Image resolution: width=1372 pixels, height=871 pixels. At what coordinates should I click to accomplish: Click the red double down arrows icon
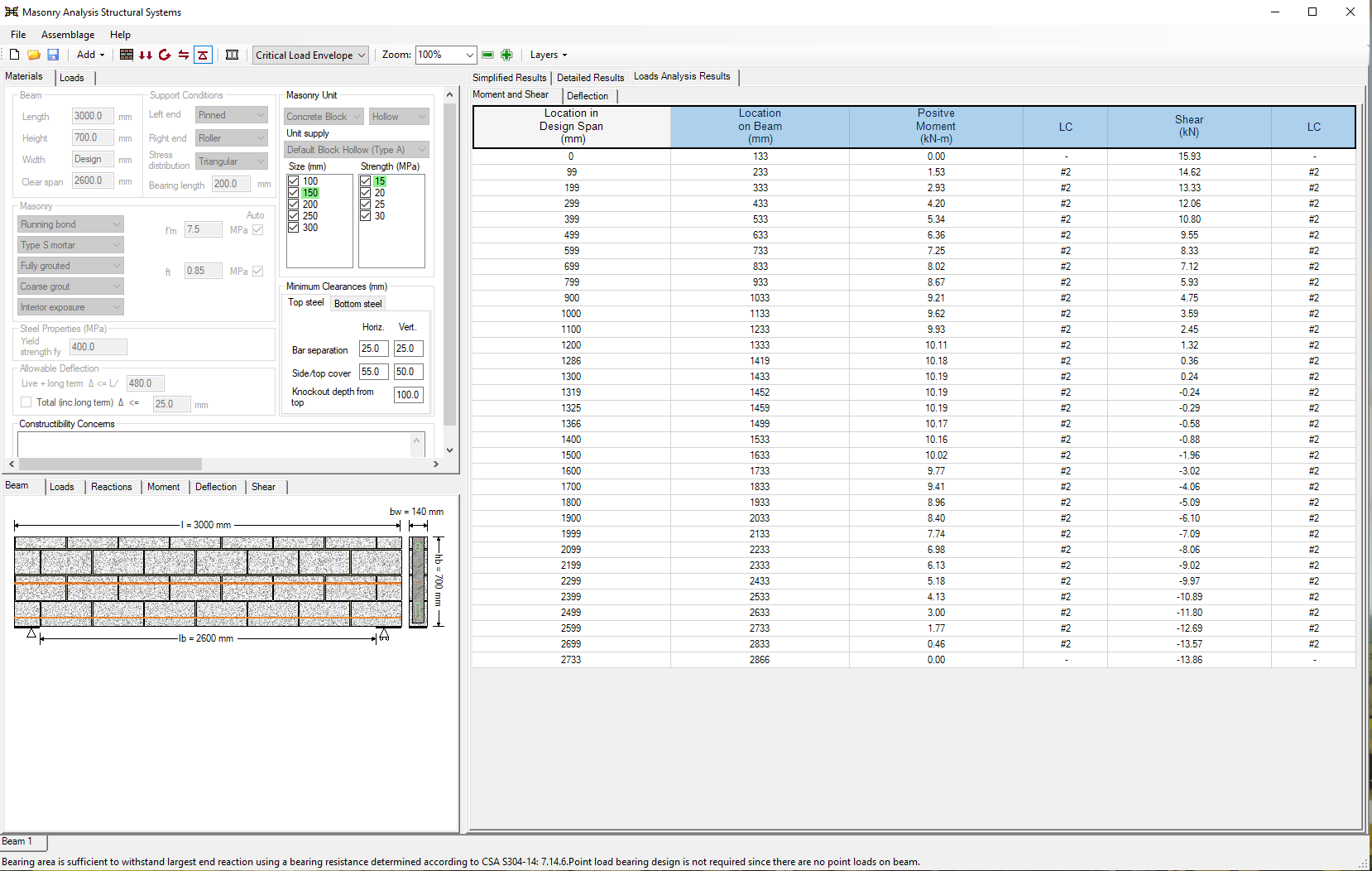pos(146,55)
